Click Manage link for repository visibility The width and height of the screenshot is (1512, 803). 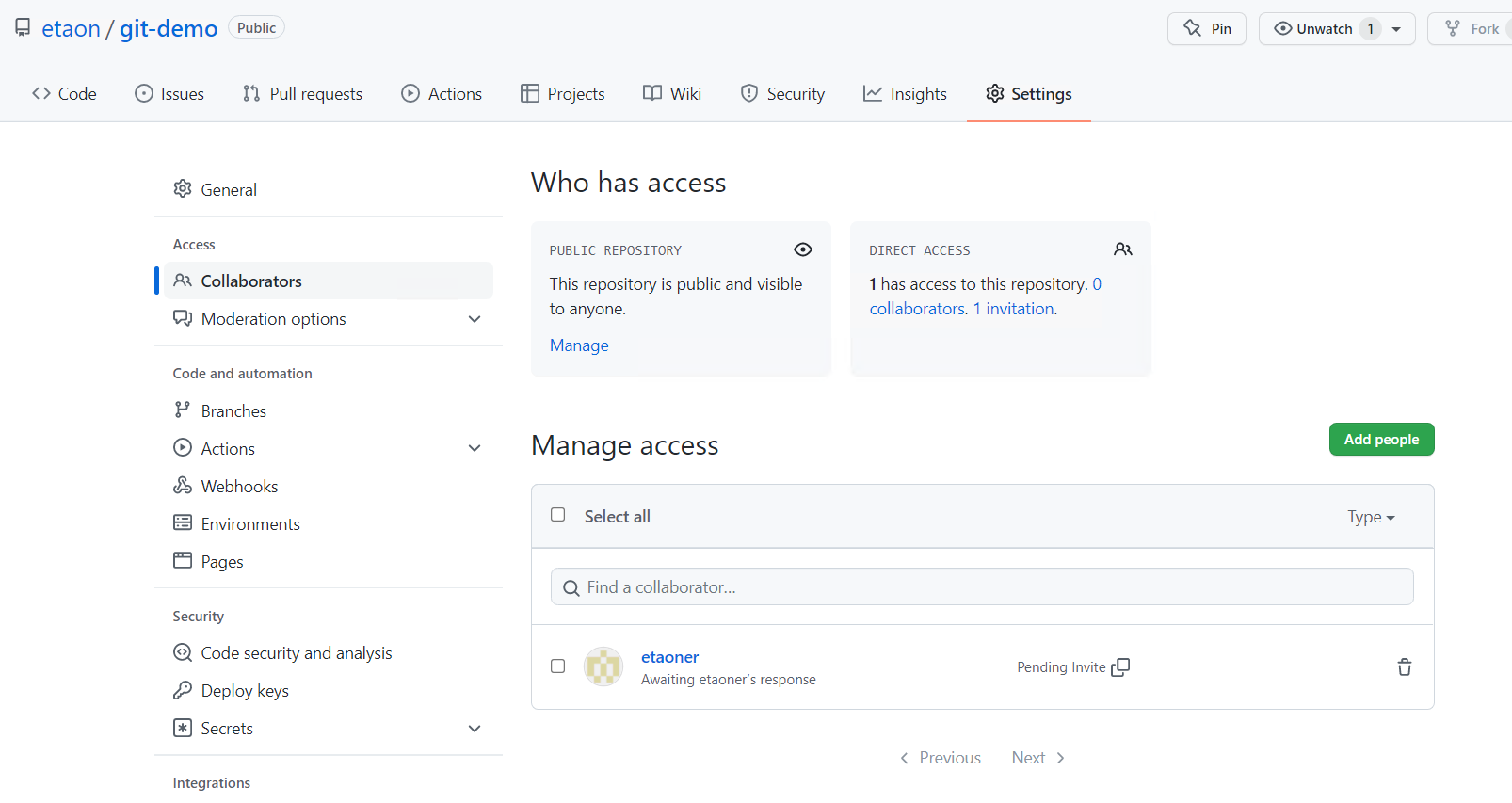[579, 345]
